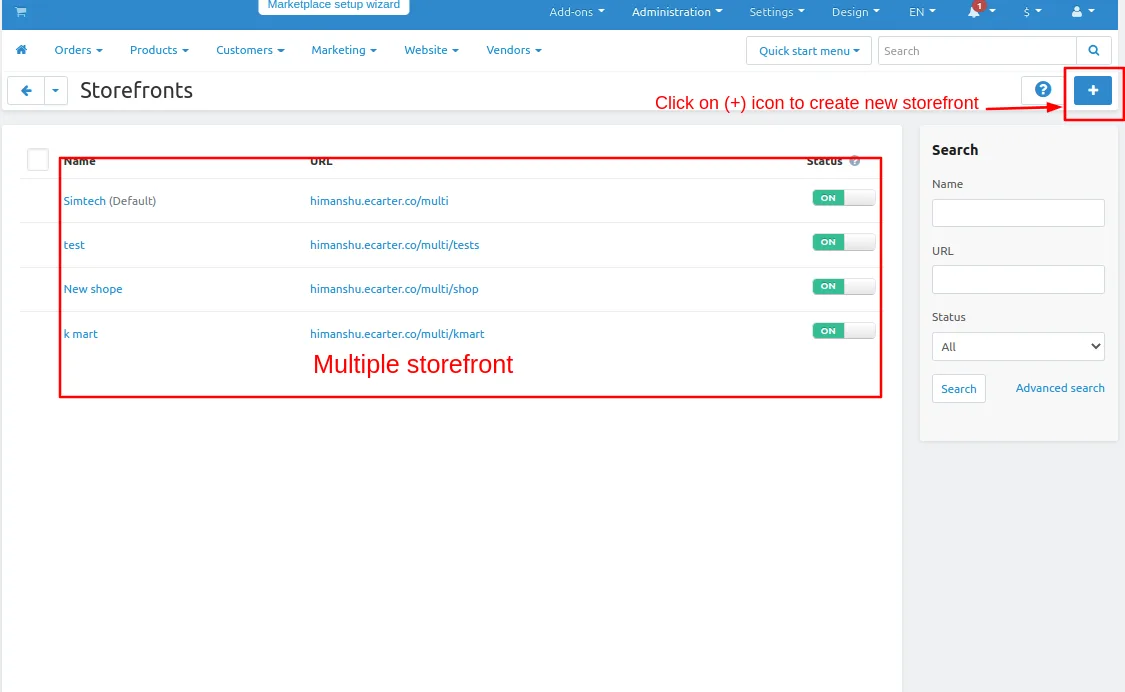Viewport: 1125px width, 692px height.
Task: Open the user account menu icon
Action: click(1083, 11)
